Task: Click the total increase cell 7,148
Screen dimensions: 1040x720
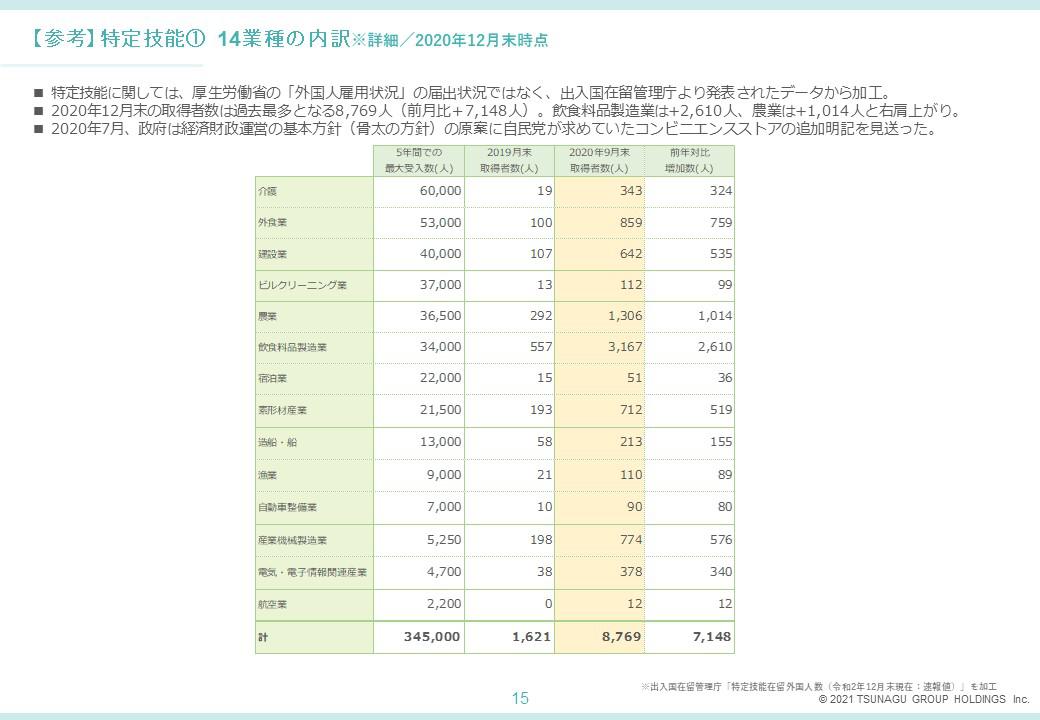Action: [x=710, y=637]
